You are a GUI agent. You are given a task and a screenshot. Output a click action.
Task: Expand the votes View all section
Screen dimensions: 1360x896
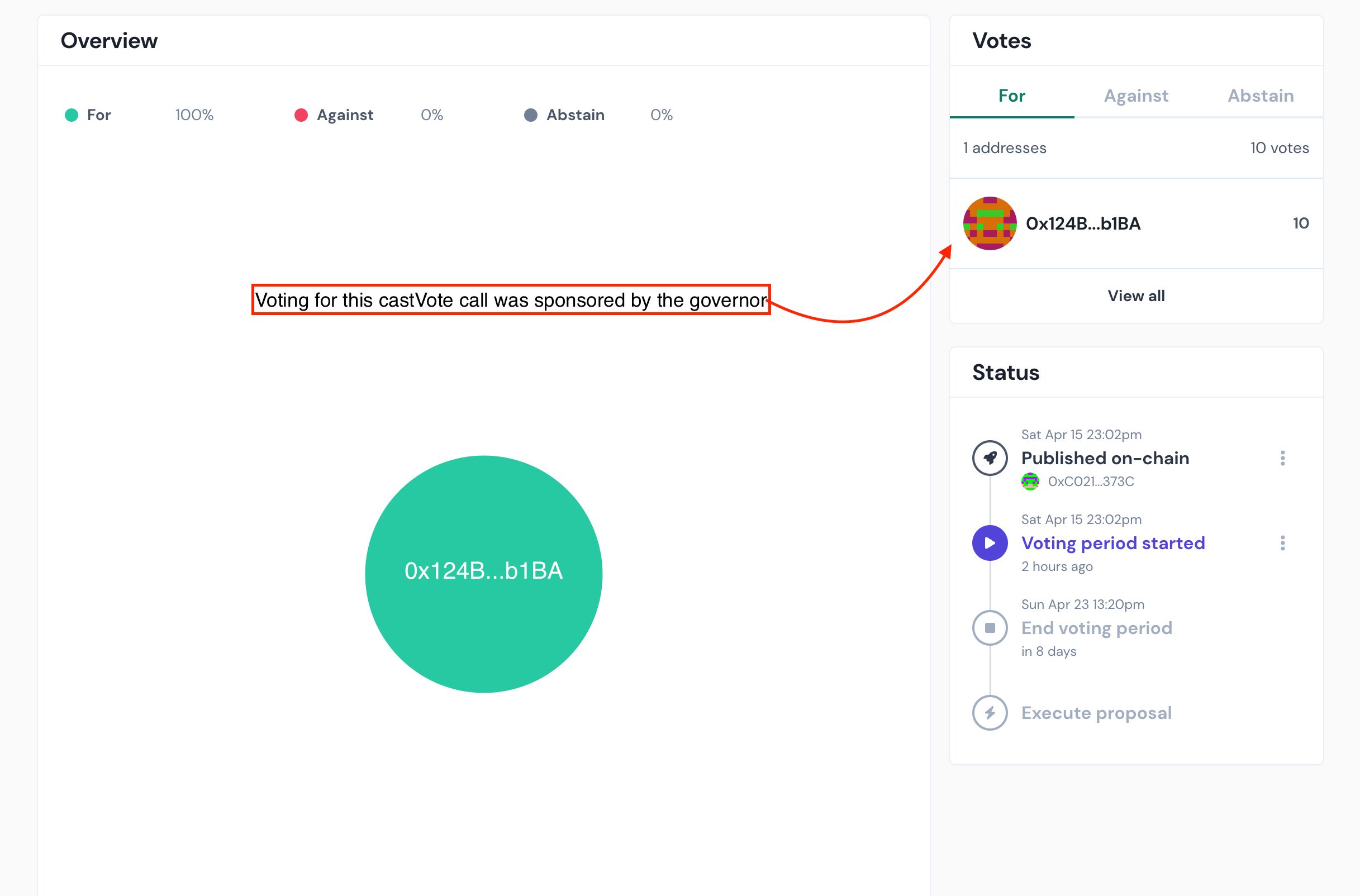pos(1136,295)
